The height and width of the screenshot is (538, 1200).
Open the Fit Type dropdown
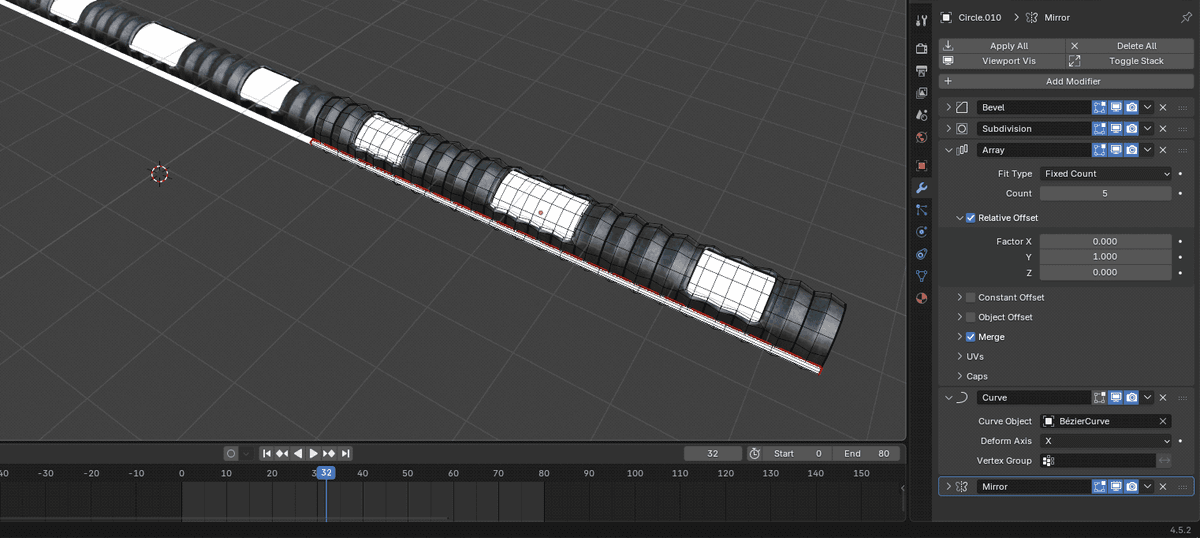coord(1105,174)
